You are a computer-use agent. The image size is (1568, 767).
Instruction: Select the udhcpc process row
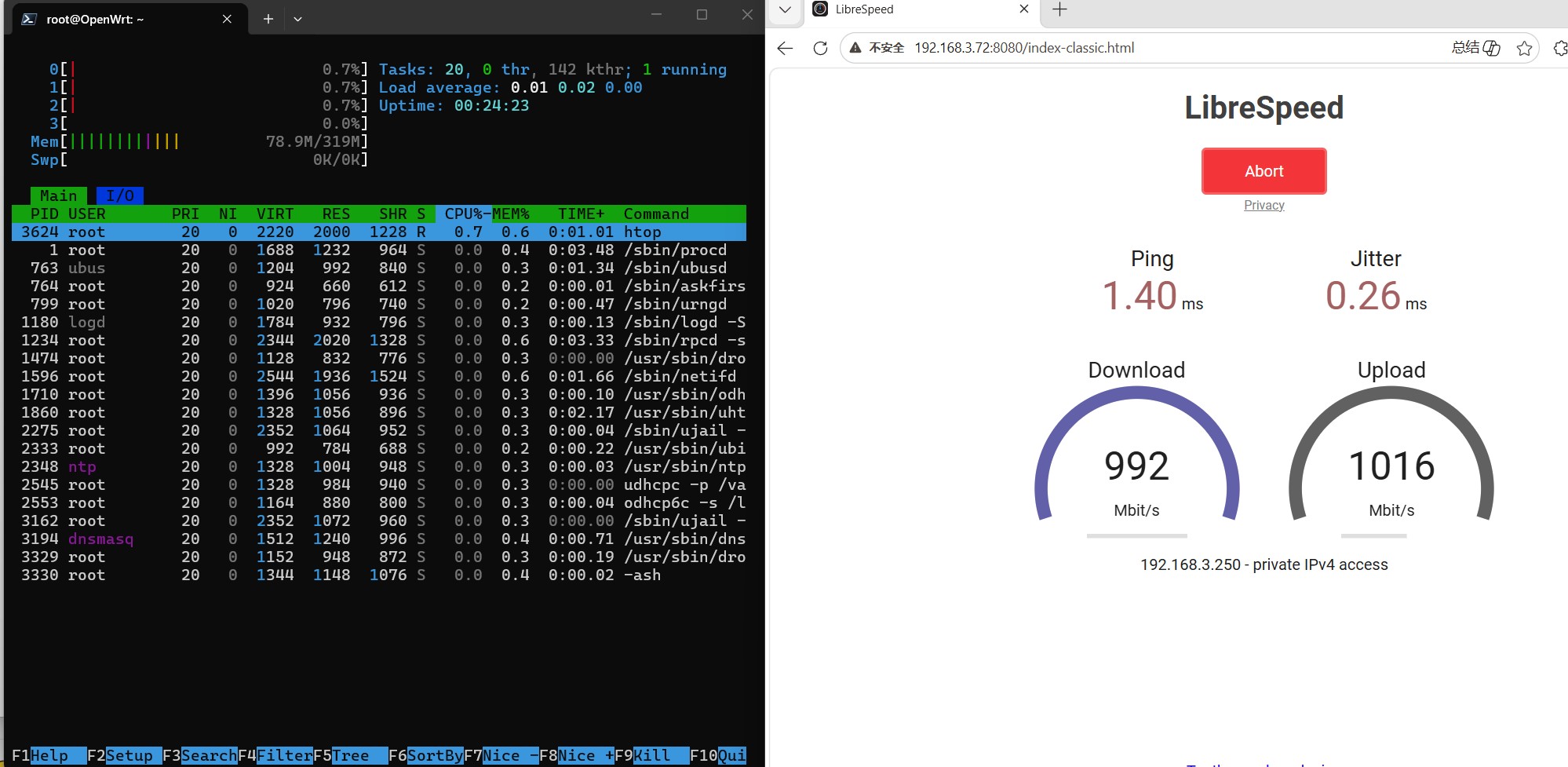click(x=379, y=484)
